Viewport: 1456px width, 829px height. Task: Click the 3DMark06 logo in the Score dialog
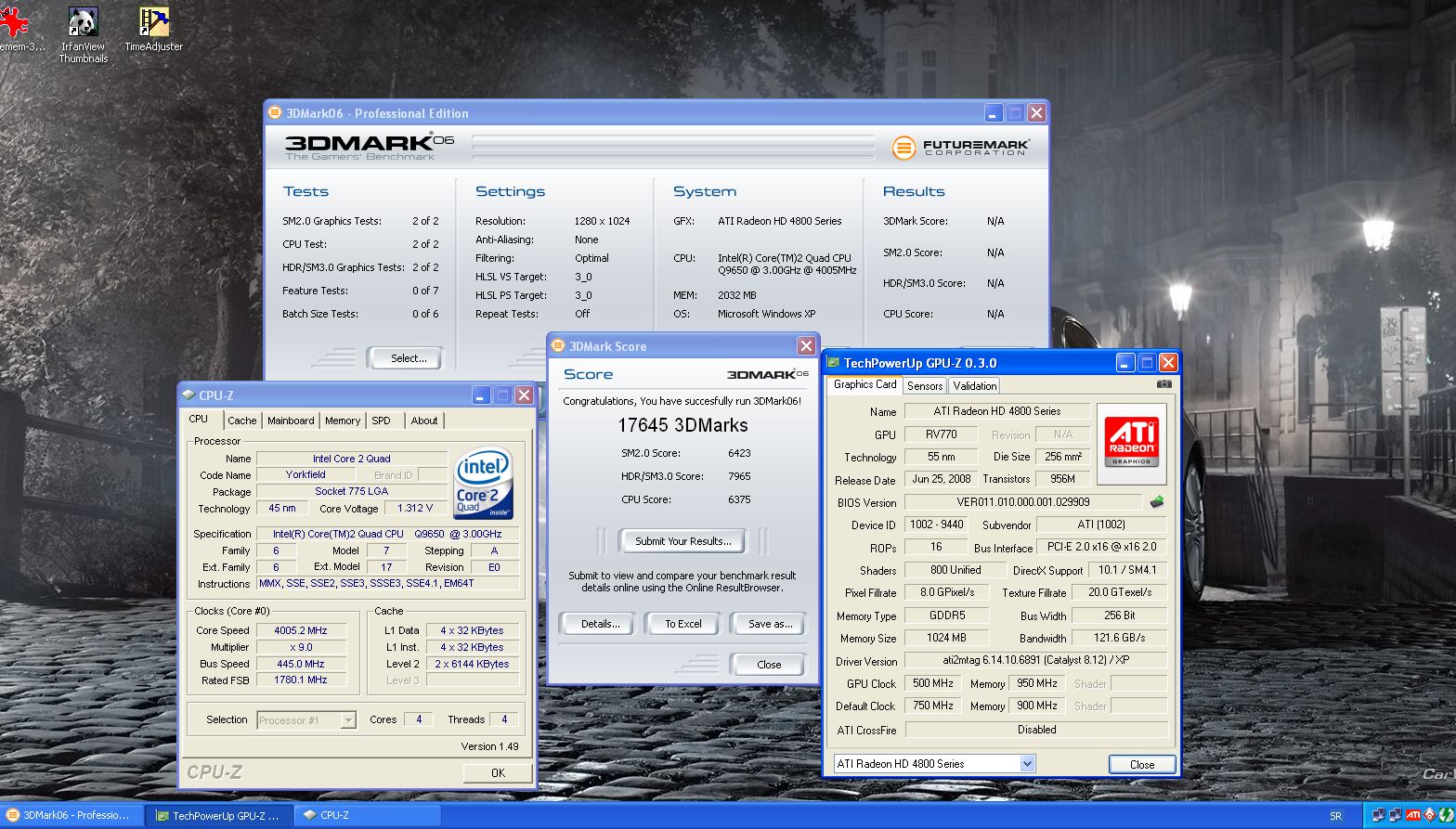[767, 374]
